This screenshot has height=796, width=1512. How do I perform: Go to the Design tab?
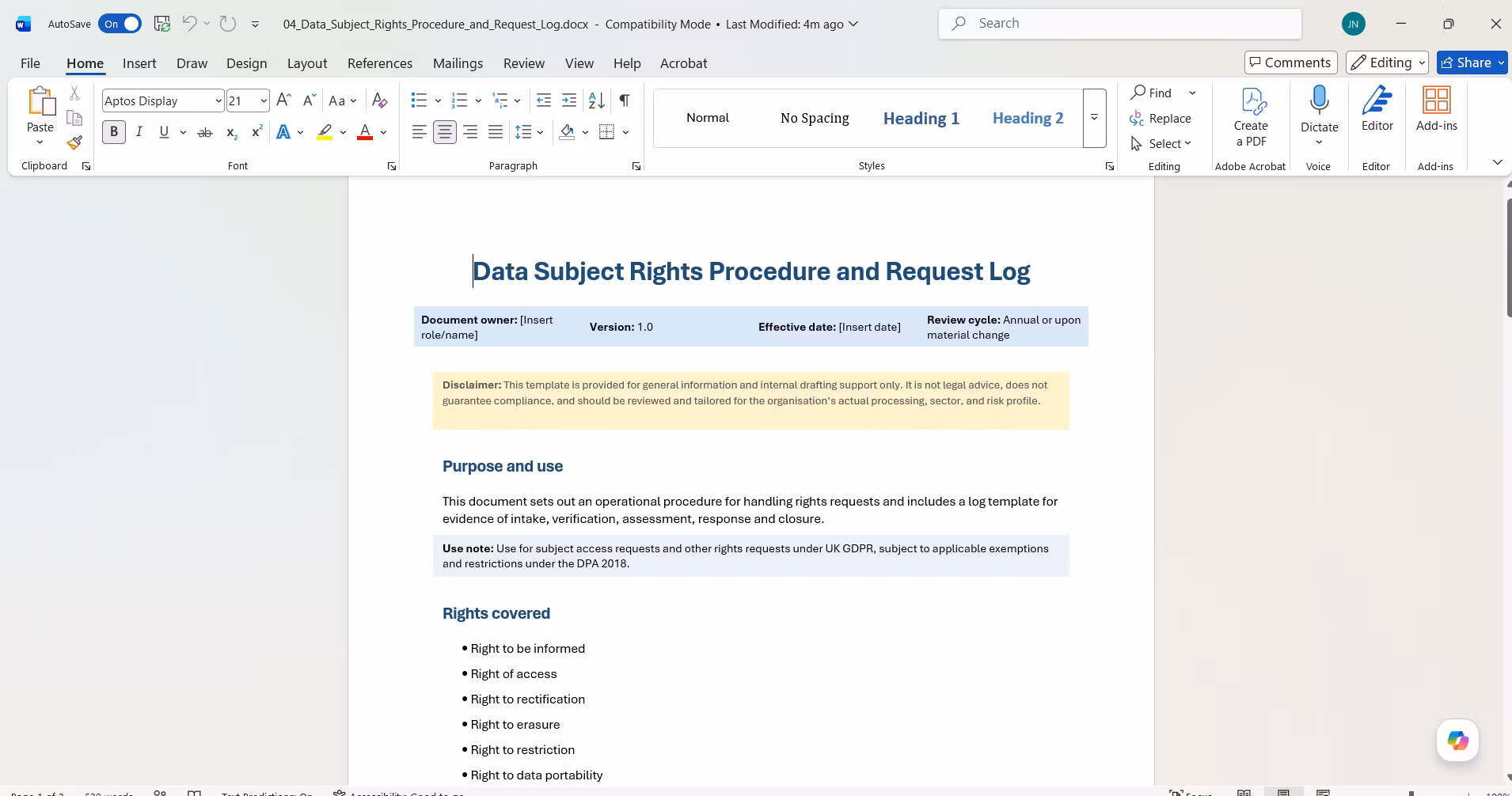[246, 63]
